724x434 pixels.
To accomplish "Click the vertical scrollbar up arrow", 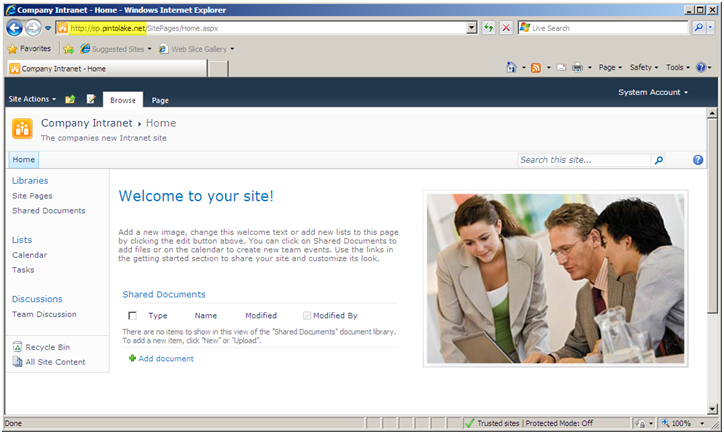I will coord(712,113).
